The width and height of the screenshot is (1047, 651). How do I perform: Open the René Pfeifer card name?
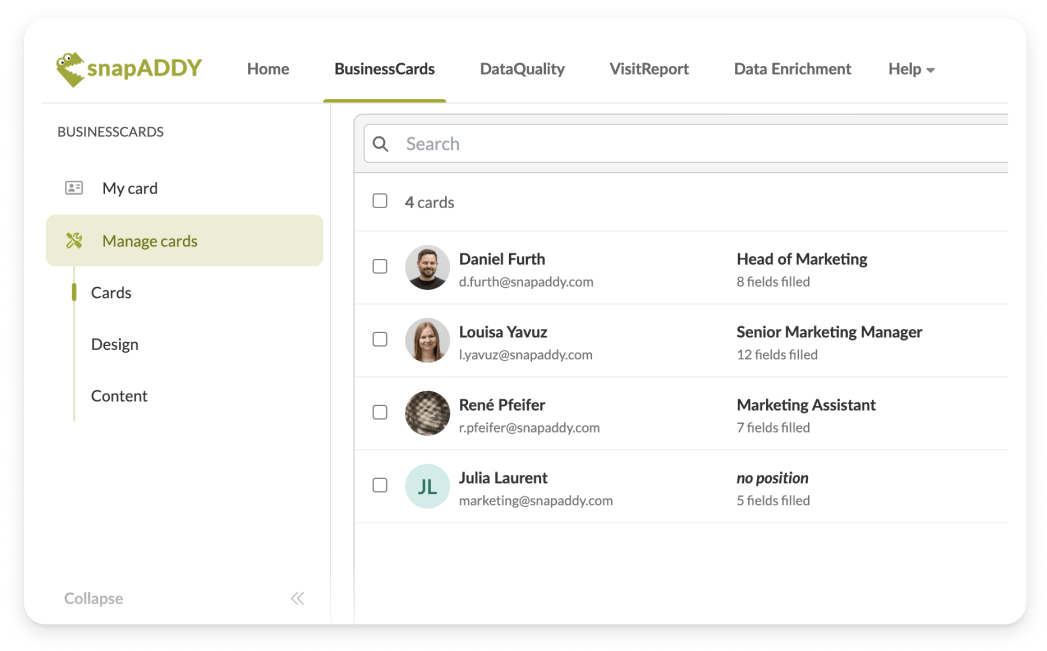click(502, 405)
